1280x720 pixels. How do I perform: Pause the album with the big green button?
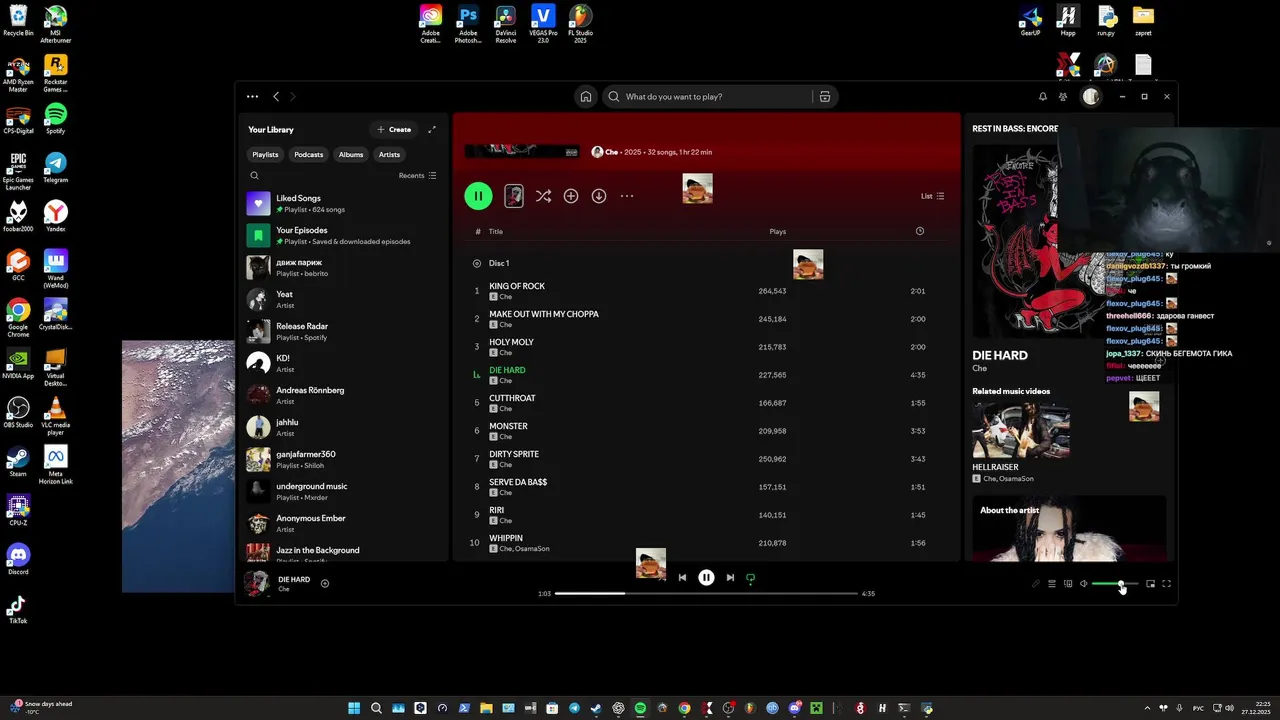pos(478,196)
